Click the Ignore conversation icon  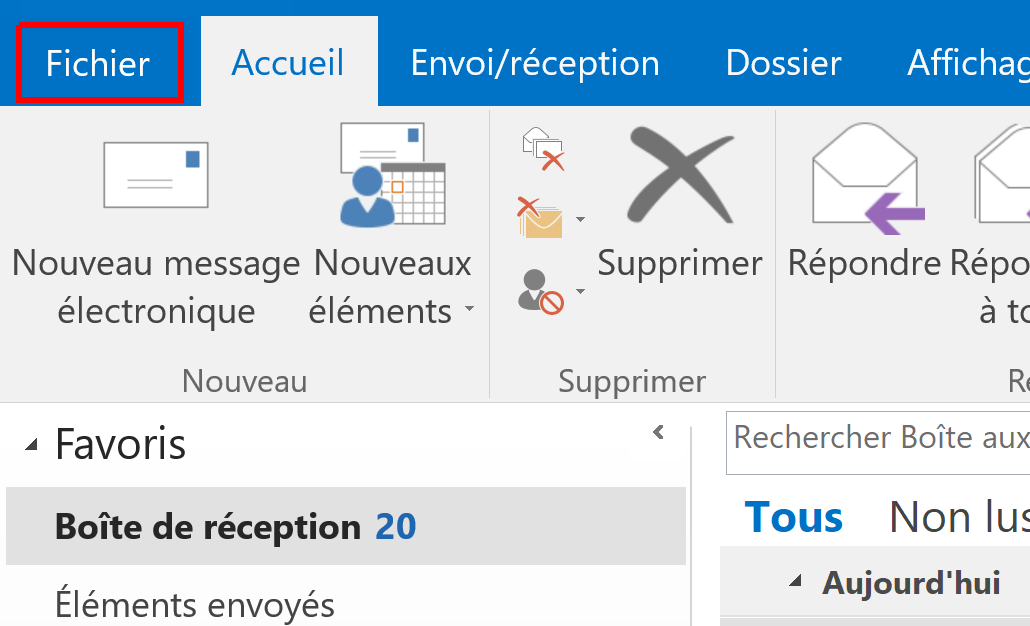coord(543,149)
